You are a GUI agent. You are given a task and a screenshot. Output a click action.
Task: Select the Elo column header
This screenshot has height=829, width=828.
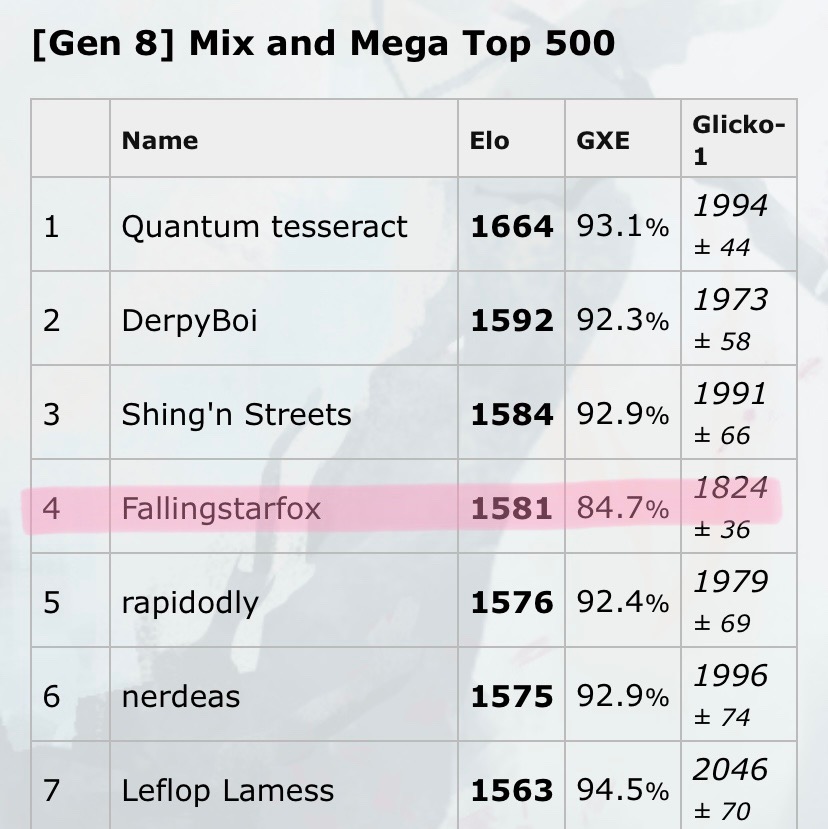click(x=490, y=141)
